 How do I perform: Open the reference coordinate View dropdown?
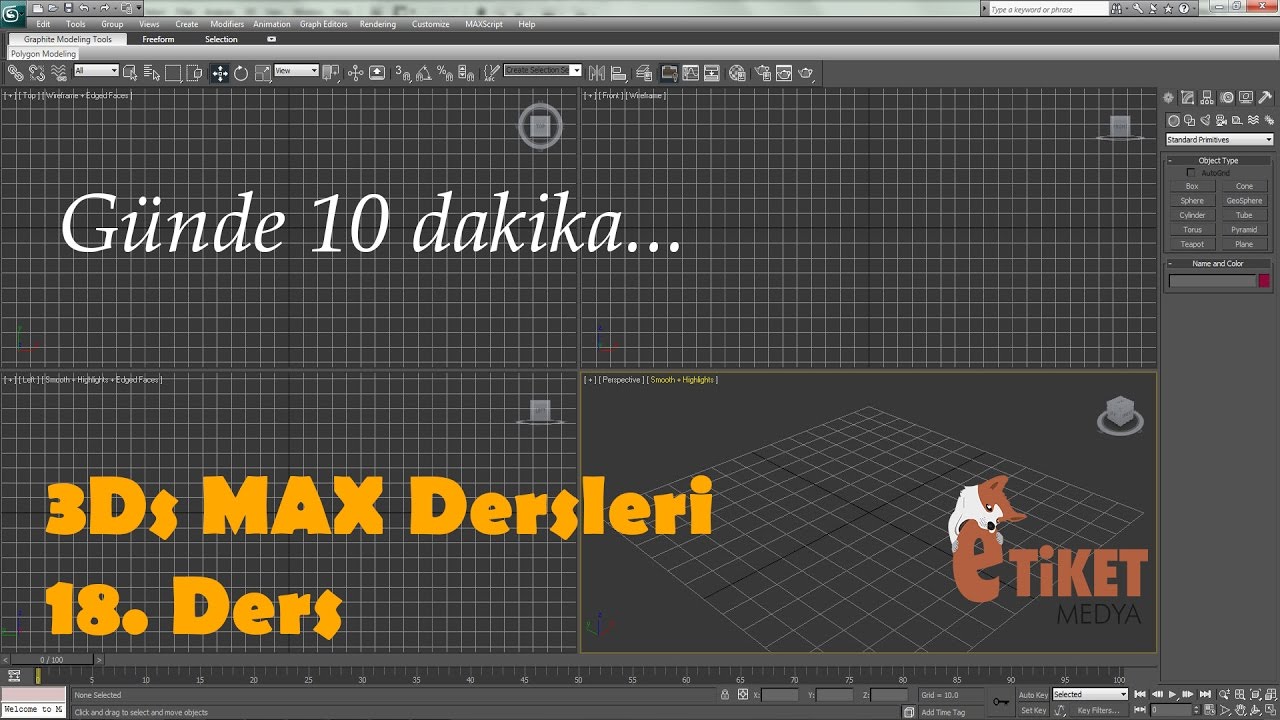point(296,71)
